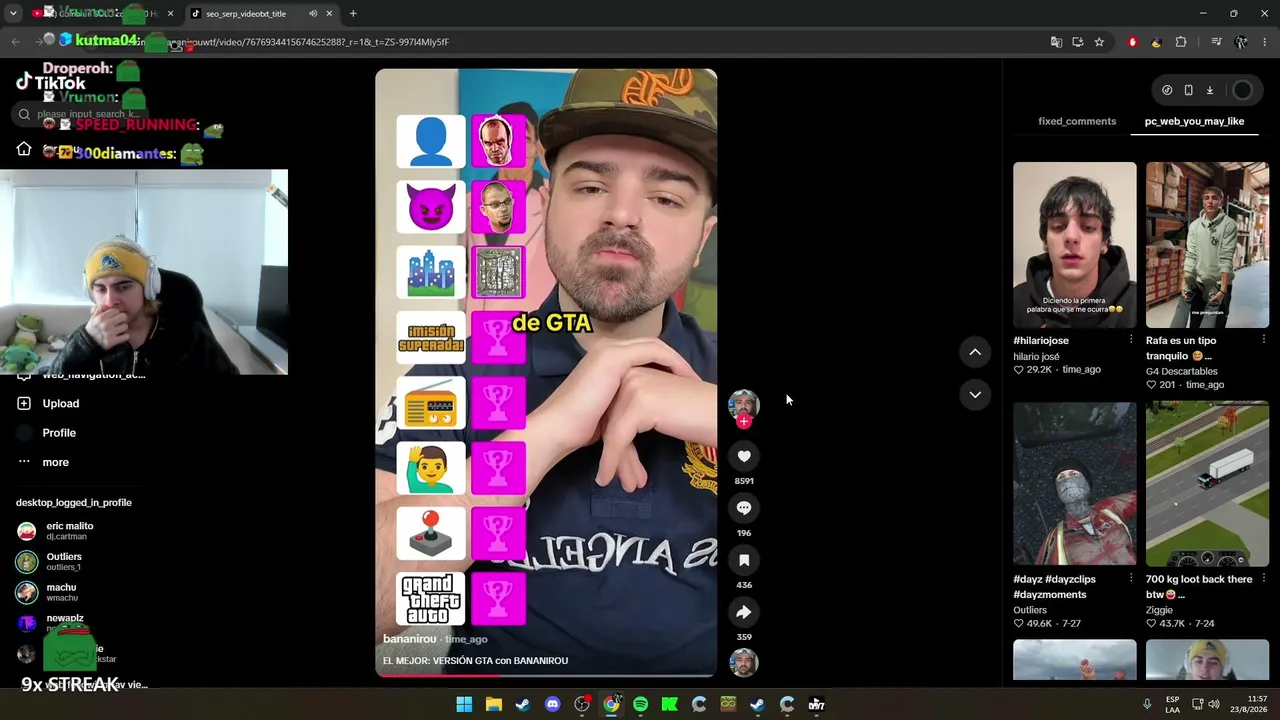Image resolution: width=1280 pixels, height=720 pixels.
Task: Open File Explorer from the taskbar
Action: pos(493,705)
